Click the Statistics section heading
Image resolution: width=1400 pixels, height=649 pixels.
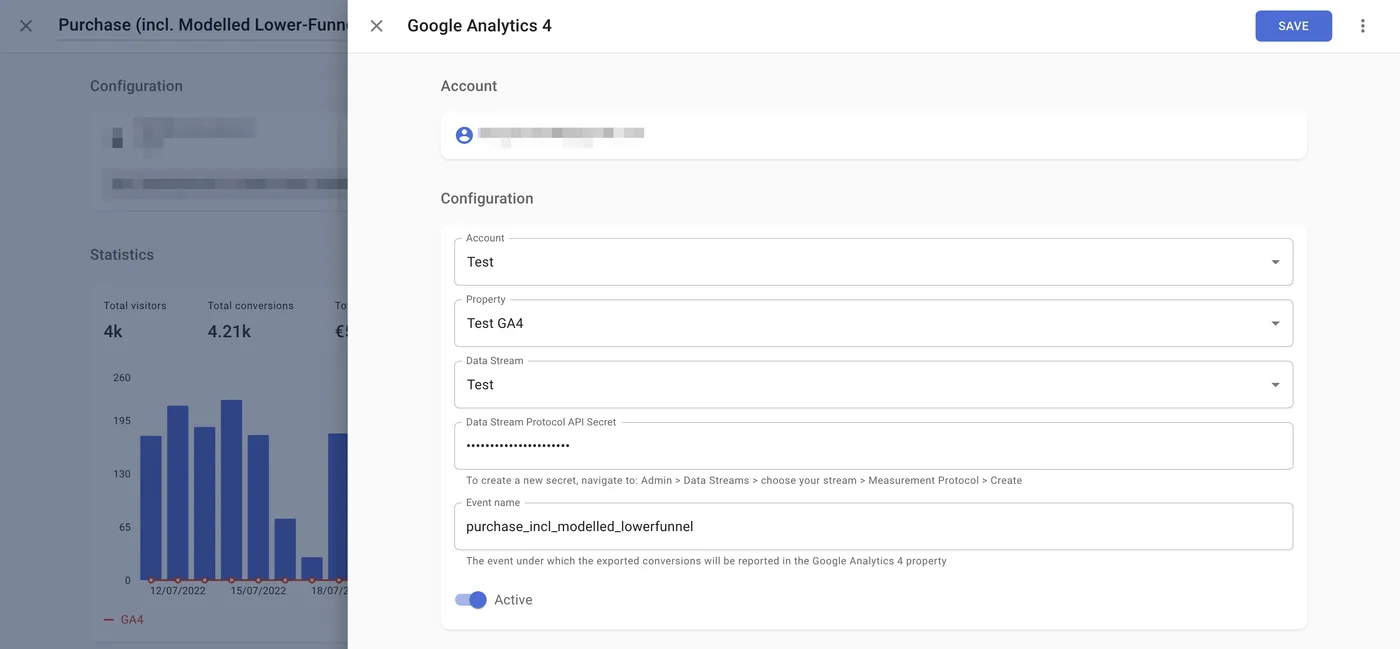(x=122, y=253)
